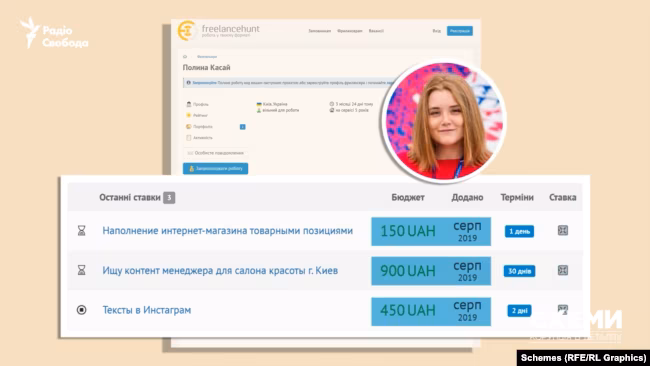650x366 pixels.
Task: Click the freelancehunt logo icon
Action: click(187, 30)
